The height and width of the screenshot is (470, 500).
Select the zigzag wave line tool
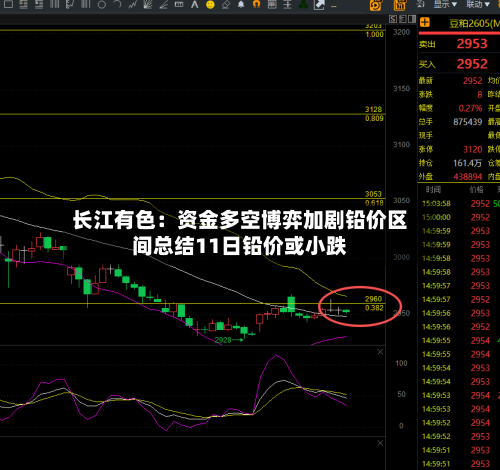pos(132,4)
